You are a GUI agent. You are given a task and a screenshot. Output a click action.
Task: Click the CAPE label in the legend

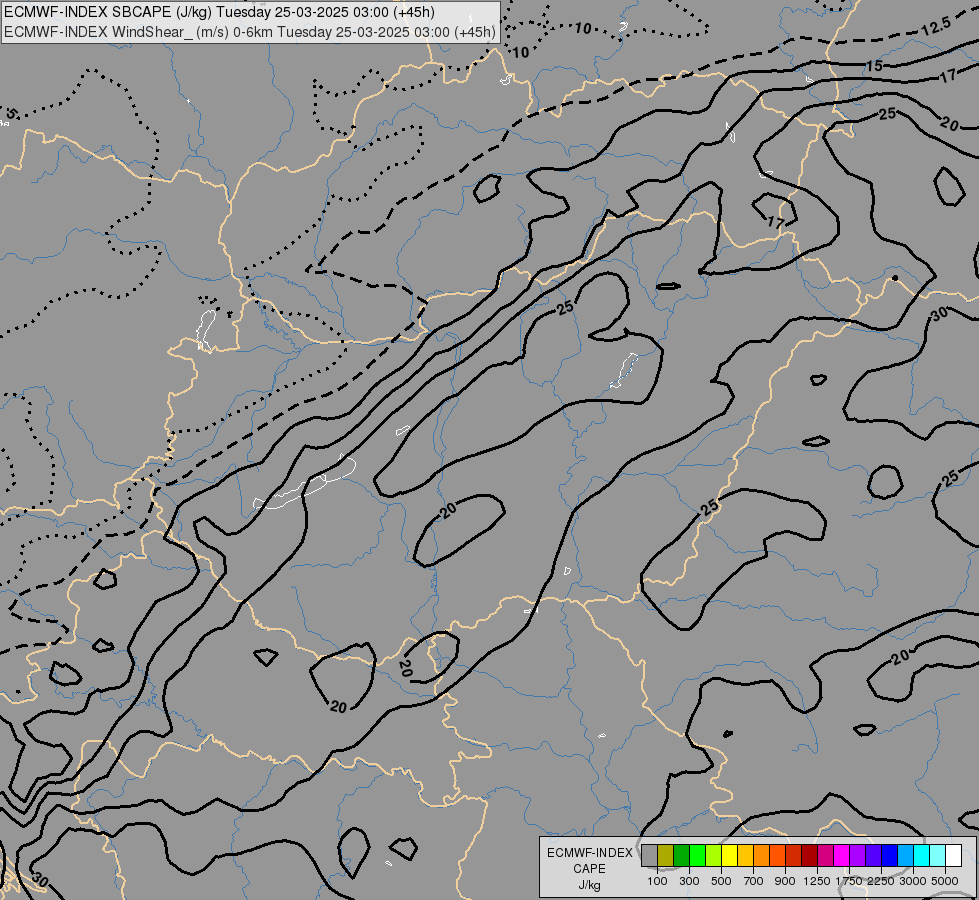(589, 869)
